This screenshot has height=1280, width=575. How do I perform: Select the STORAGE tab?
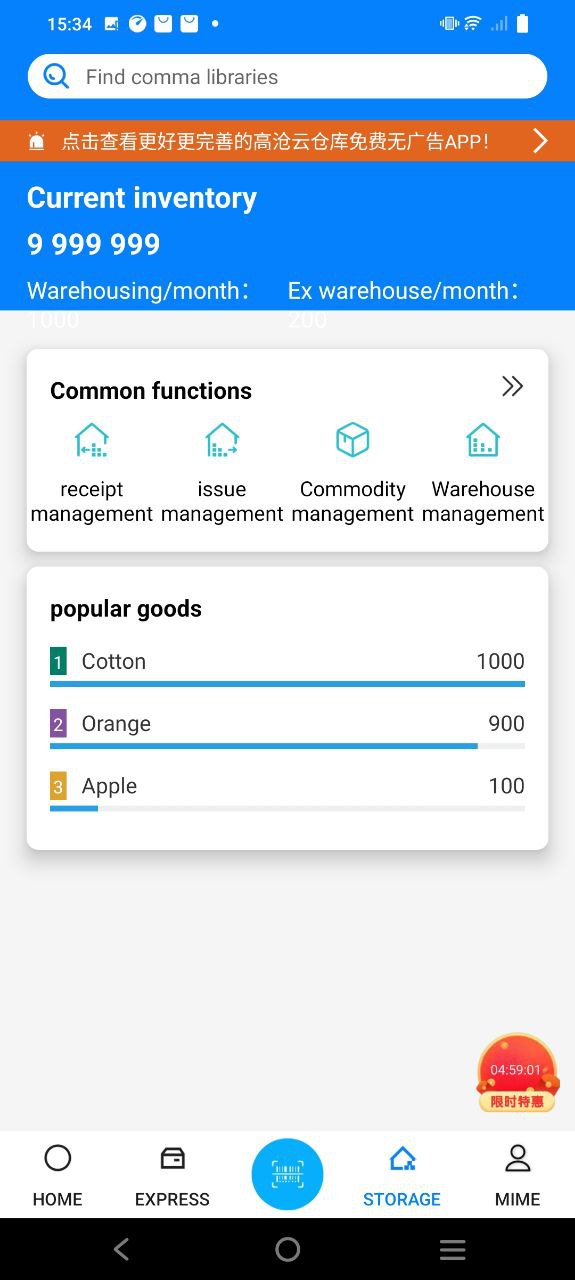coord(402,1175)
